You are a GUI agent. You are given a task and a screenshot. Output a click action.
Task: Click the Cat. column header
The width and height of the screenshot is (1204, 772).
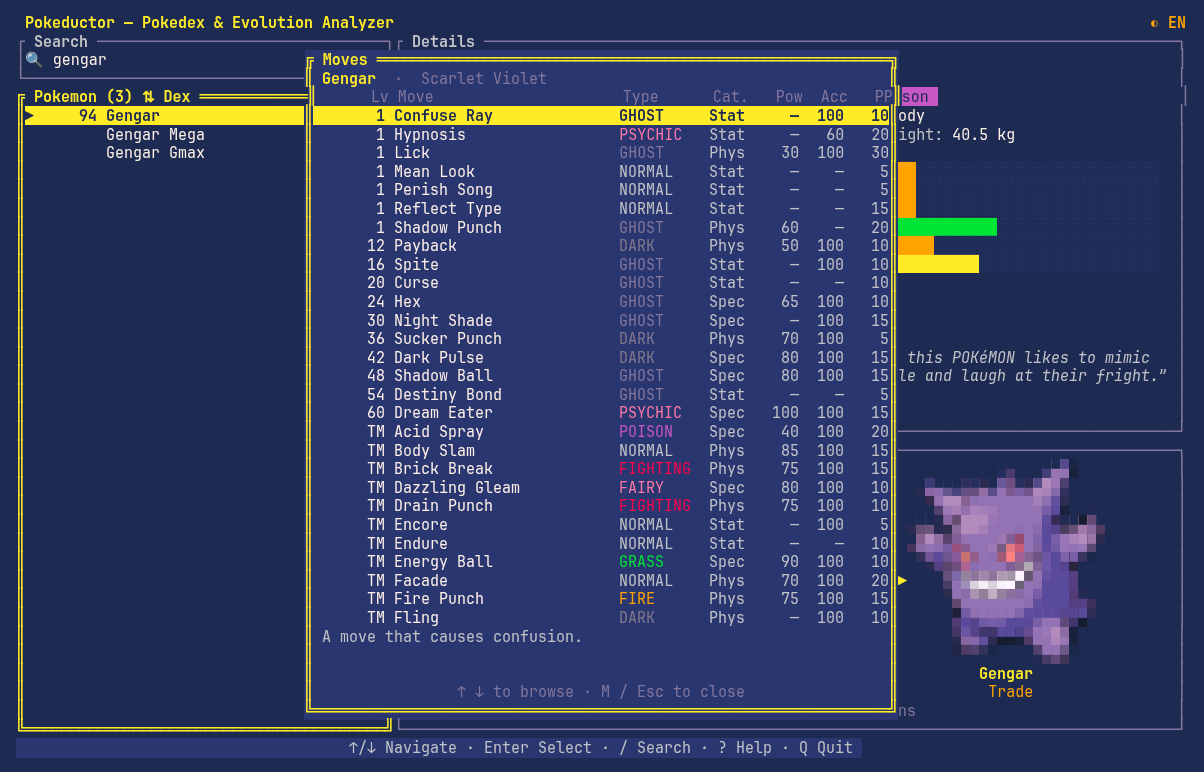click(x=730, y=97)
